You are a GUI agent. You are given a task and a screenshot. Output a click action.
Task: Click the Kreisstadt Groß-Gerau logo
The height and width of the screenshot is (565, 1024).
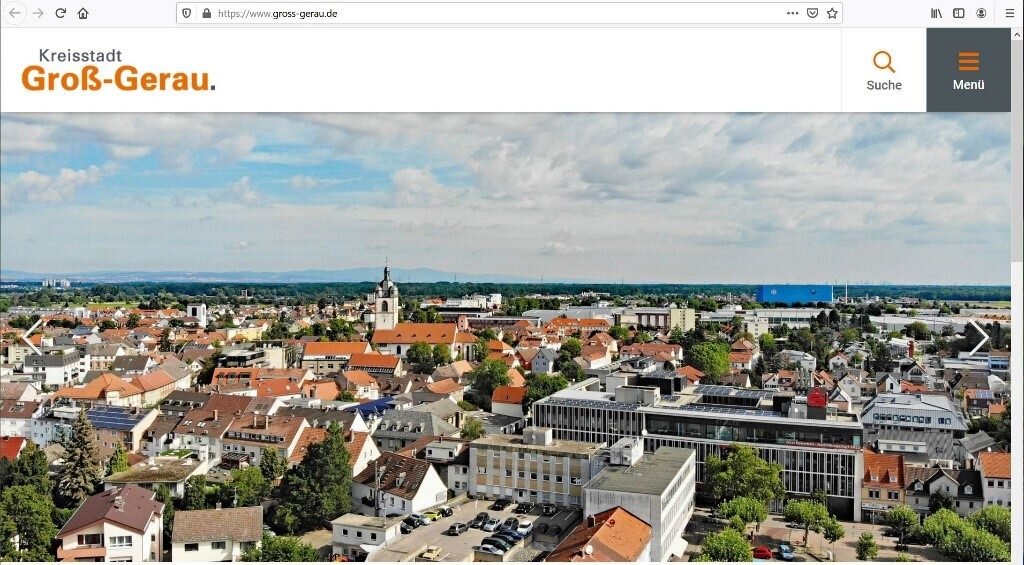tap(118, 70)
